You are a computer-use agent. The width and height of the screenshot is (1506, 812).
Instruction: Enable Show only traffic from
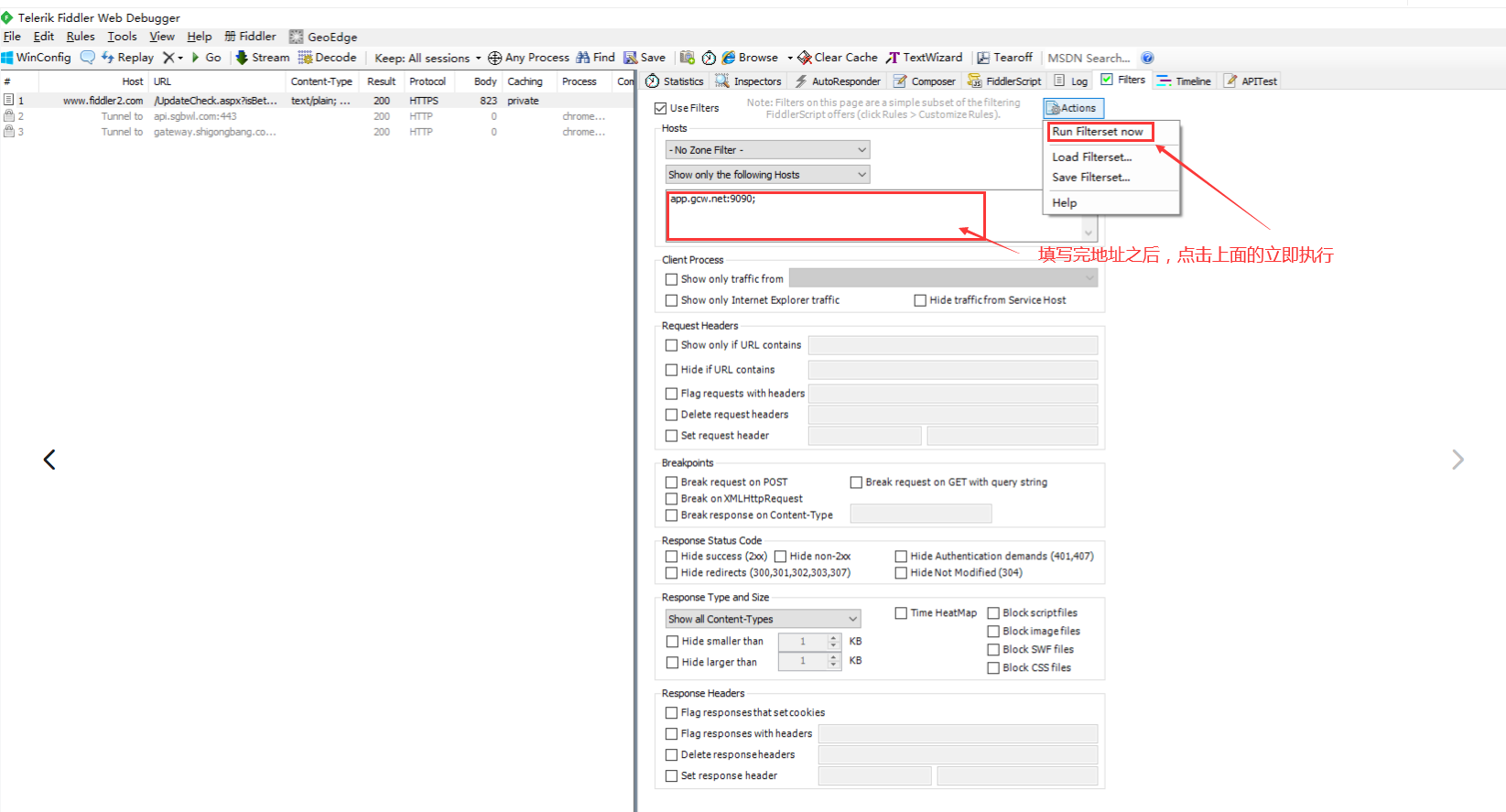click(671, 279)
